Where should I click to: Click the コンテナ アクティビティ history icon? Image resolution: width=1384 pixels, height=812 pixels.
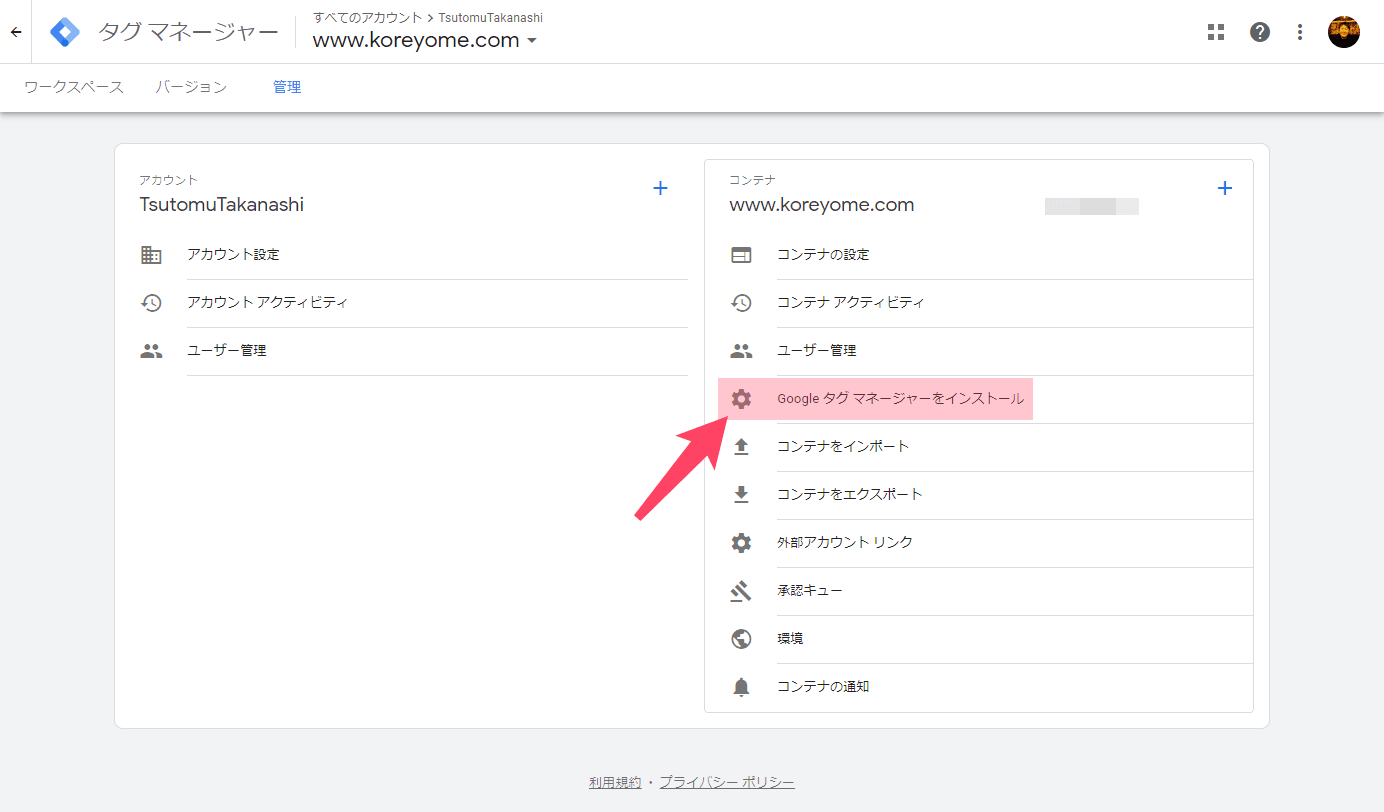point(741,303)
